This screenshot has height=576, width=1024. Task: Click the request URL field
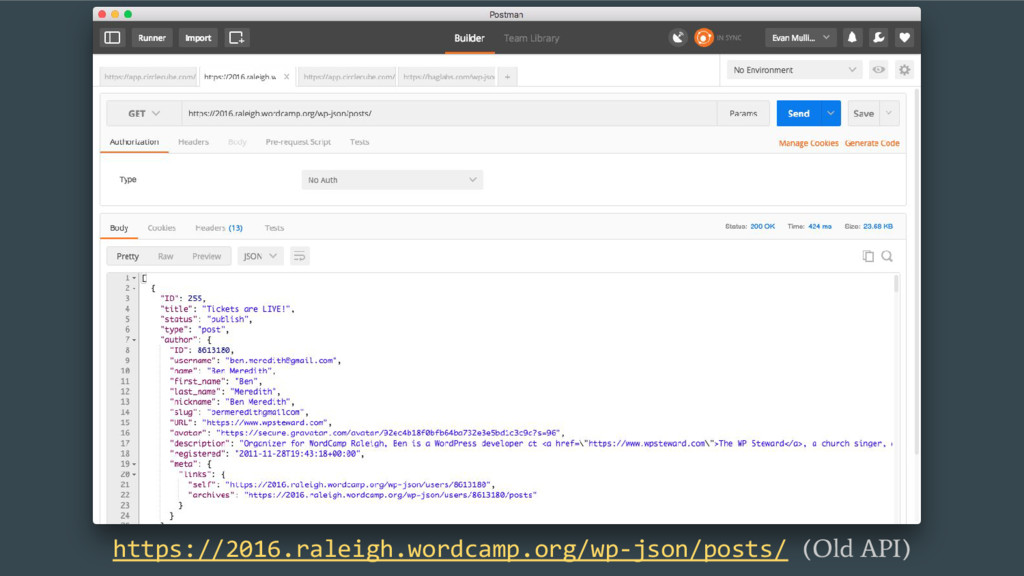pyautogui.click(x=449, y=114)
